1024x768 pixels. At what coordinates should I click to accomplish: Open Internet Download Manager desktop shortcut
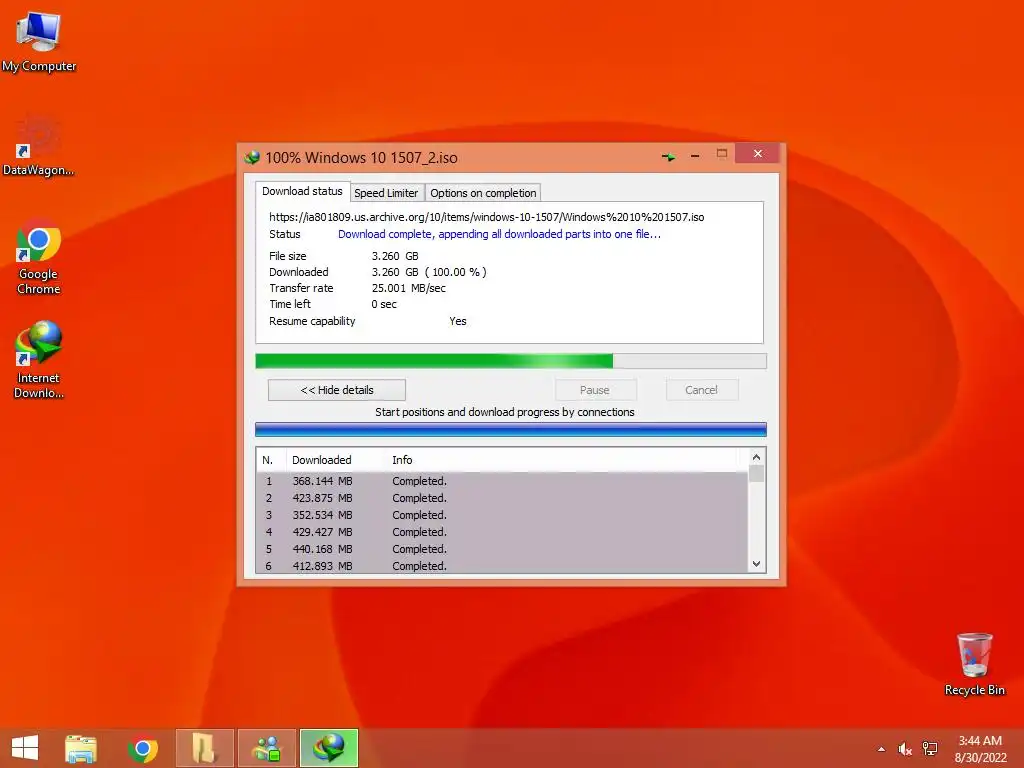pyautogui.click(x=39, y=360)
